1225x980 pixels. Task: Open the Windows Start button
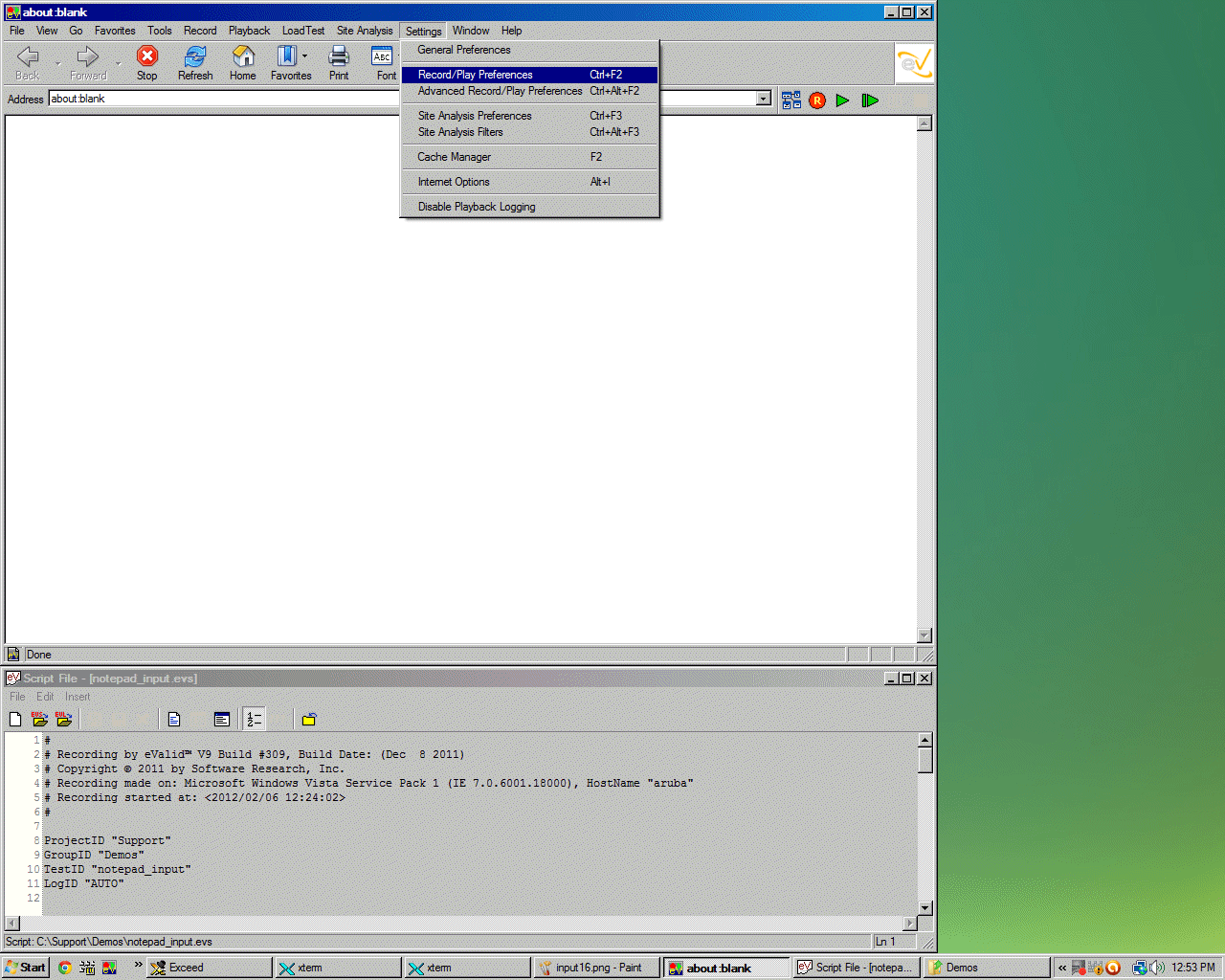click(x=25, y=968)
